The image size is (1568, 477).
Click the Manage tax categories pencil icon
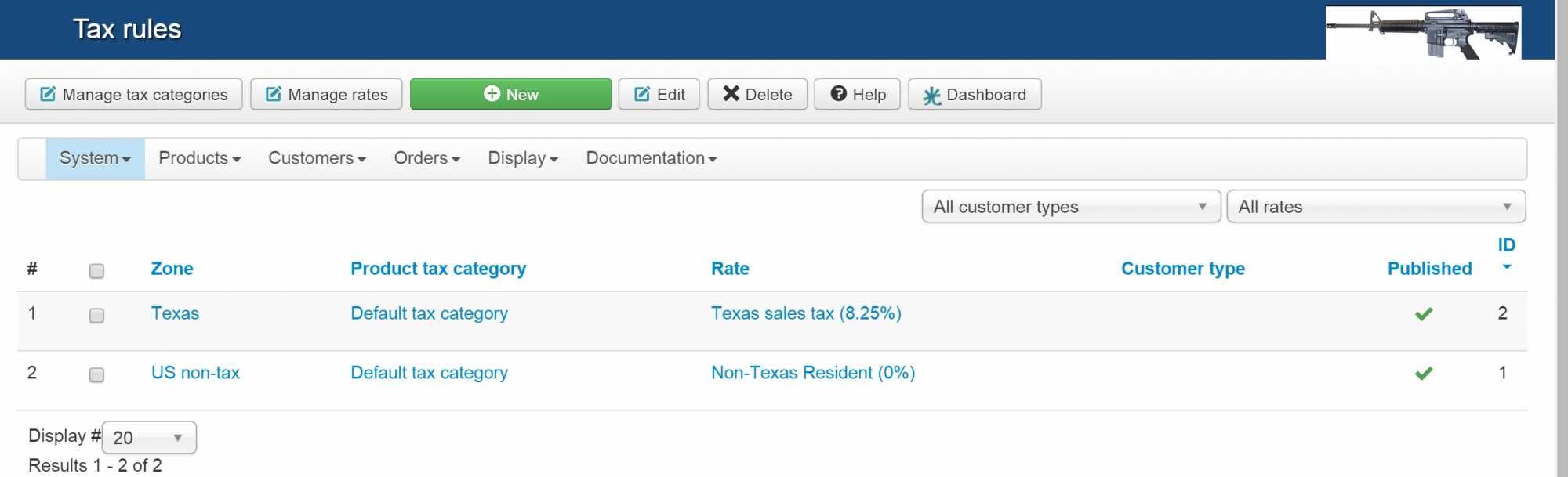pos(48,94)
